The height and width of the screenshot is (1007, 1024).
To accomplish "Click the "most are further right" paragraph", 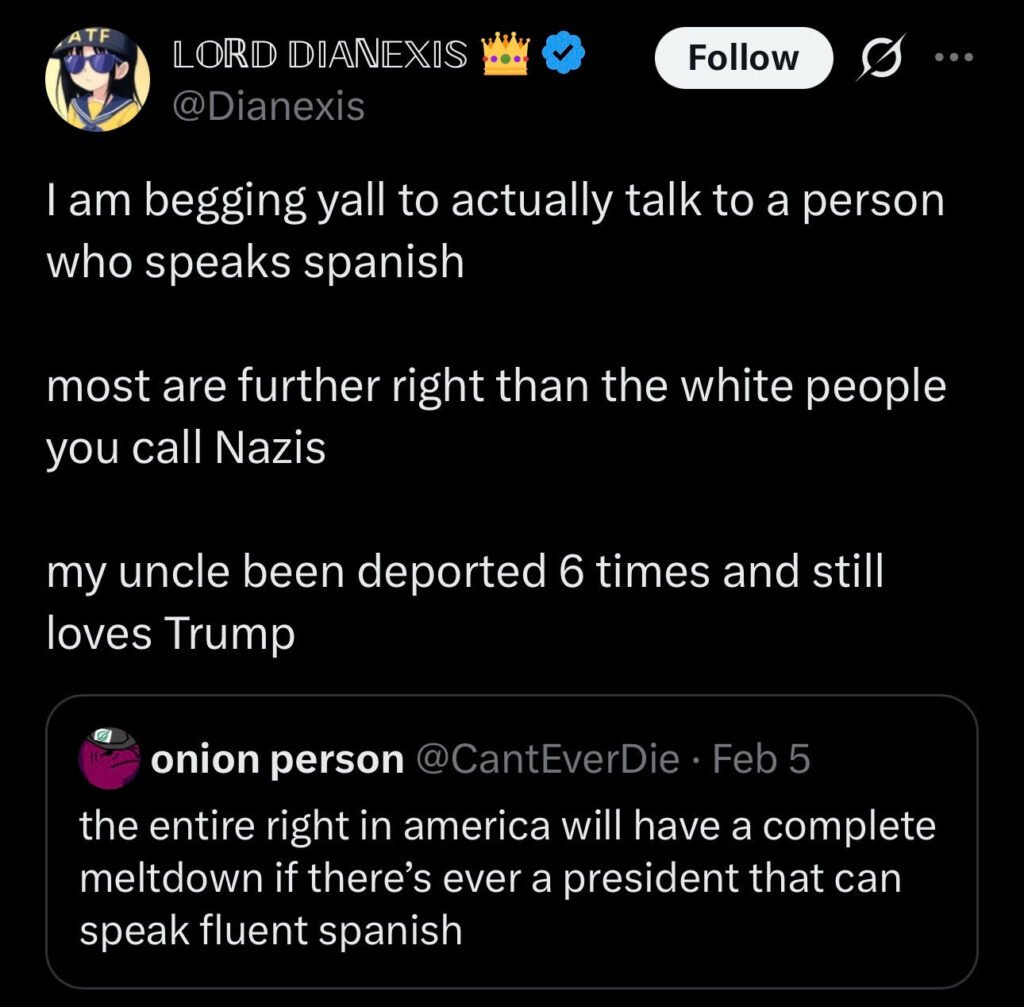I will click(x=495, y=417).
